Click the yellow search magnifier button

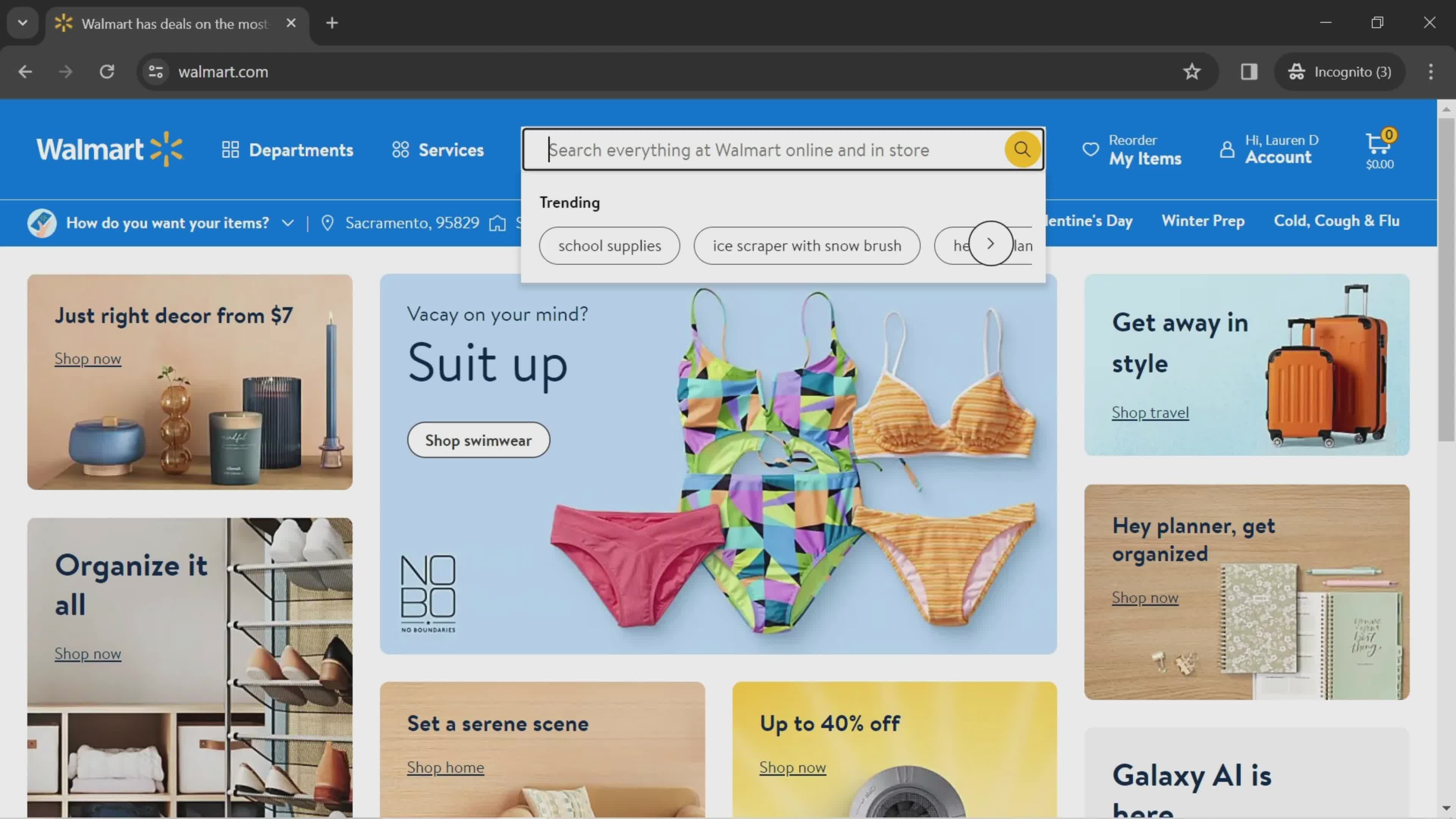pyautogui.click(x=1022, y=149)
